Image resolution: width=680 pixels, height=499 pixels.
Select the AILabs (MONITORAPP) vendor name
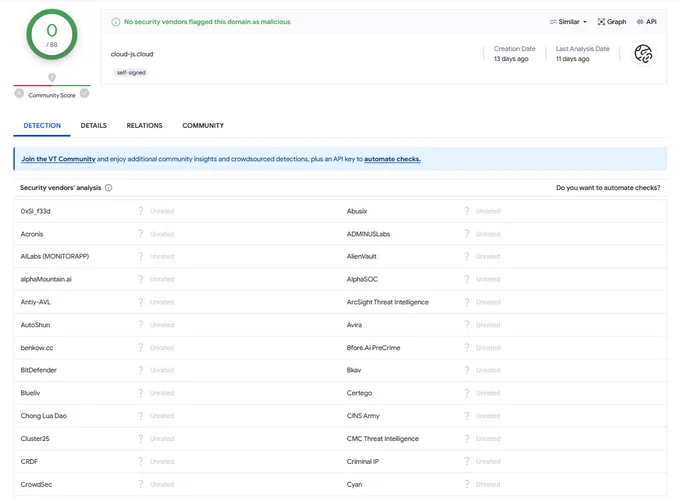(55, 256)
